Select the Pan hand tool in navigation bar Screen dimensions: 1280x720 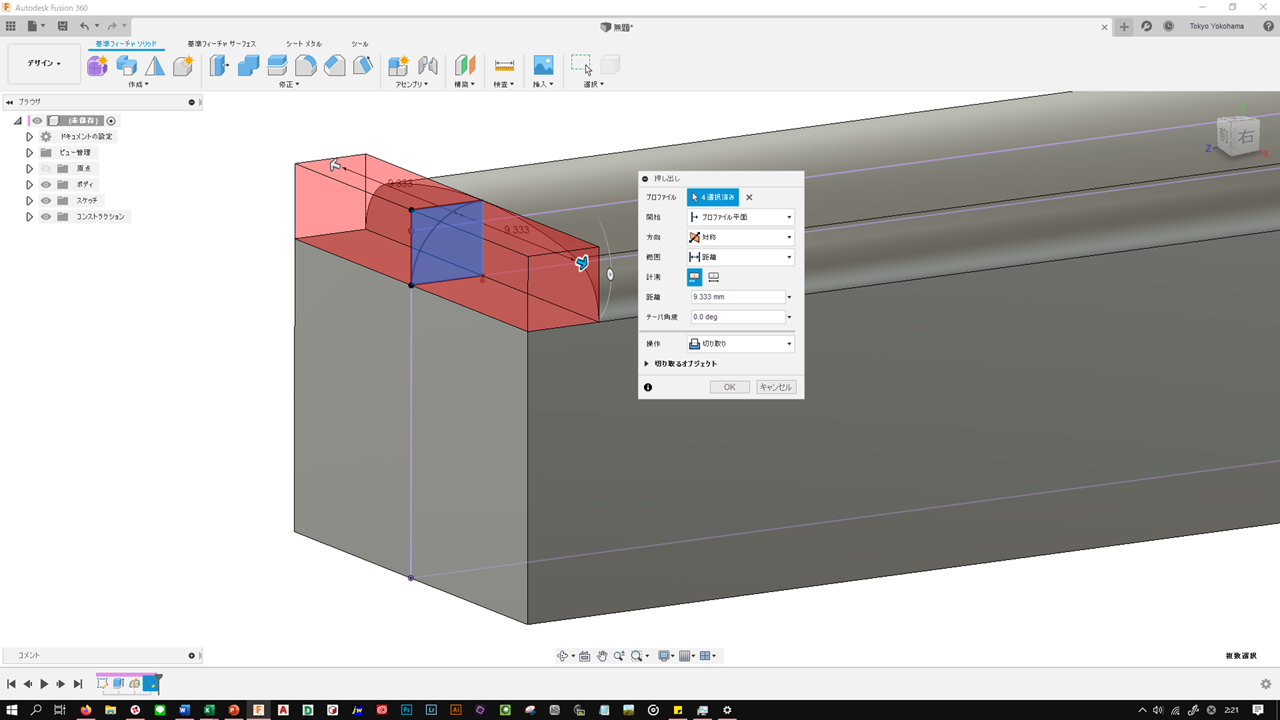602,656
